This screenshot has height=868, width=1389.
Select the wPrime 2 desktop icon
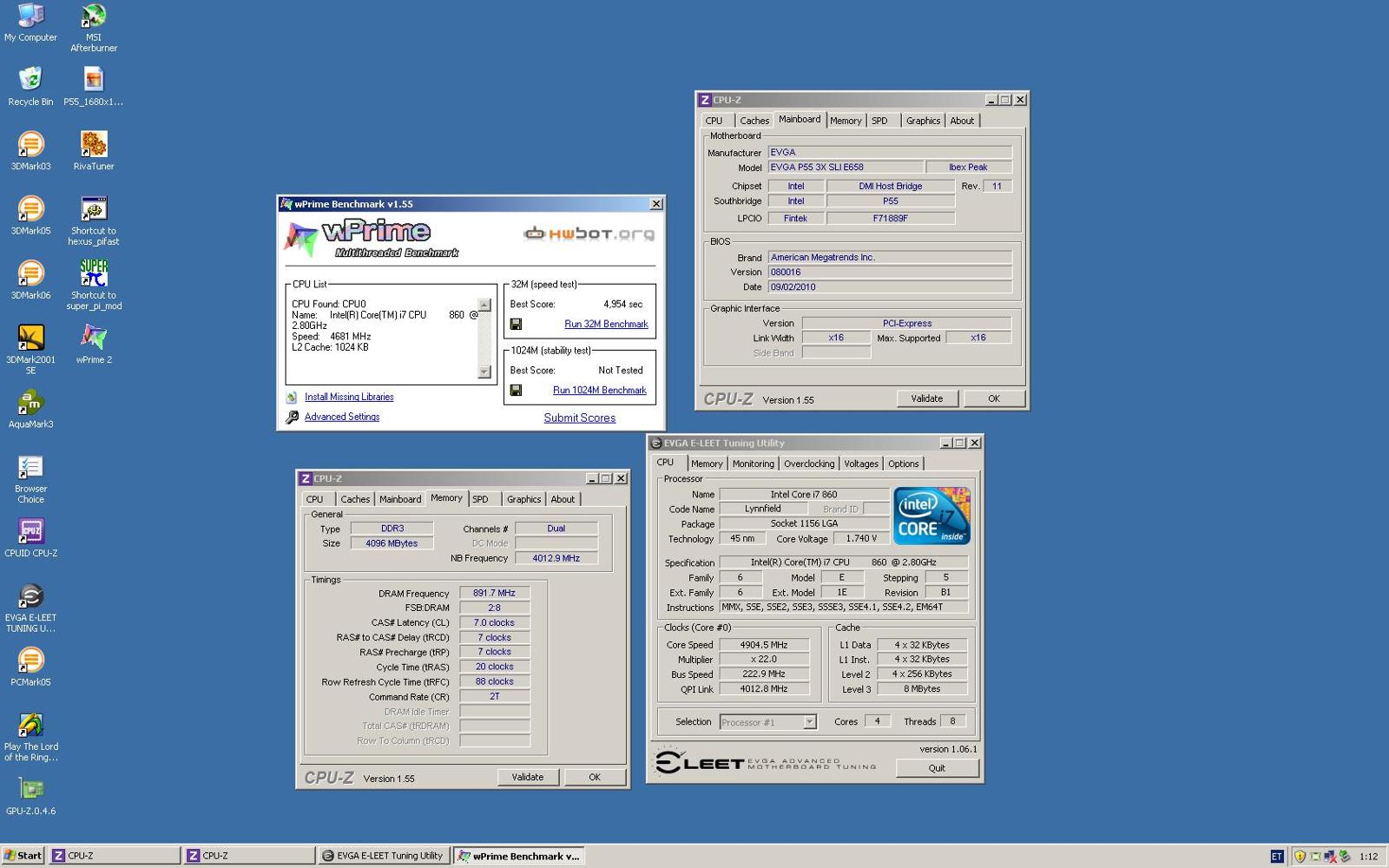click(94, 344)
